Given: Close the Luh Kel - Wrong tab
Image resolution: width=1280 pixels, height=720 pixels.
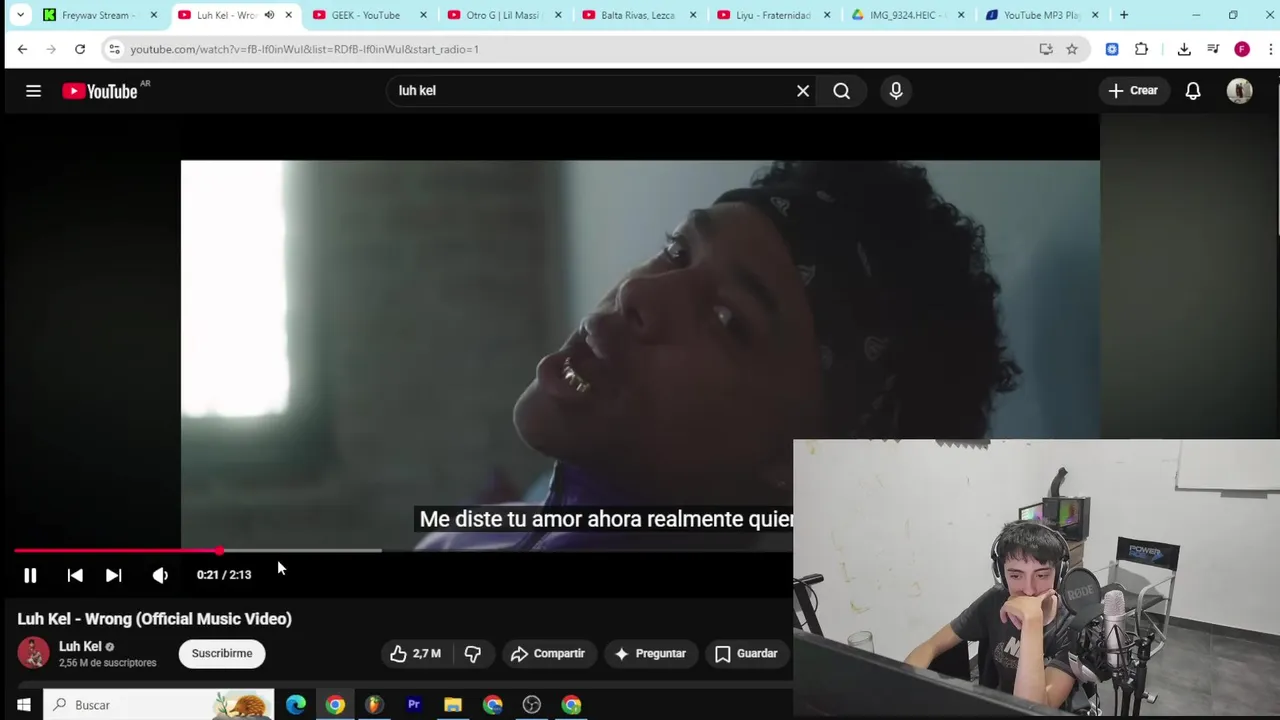Looking at the screenshot, I should tap(289, 15).
